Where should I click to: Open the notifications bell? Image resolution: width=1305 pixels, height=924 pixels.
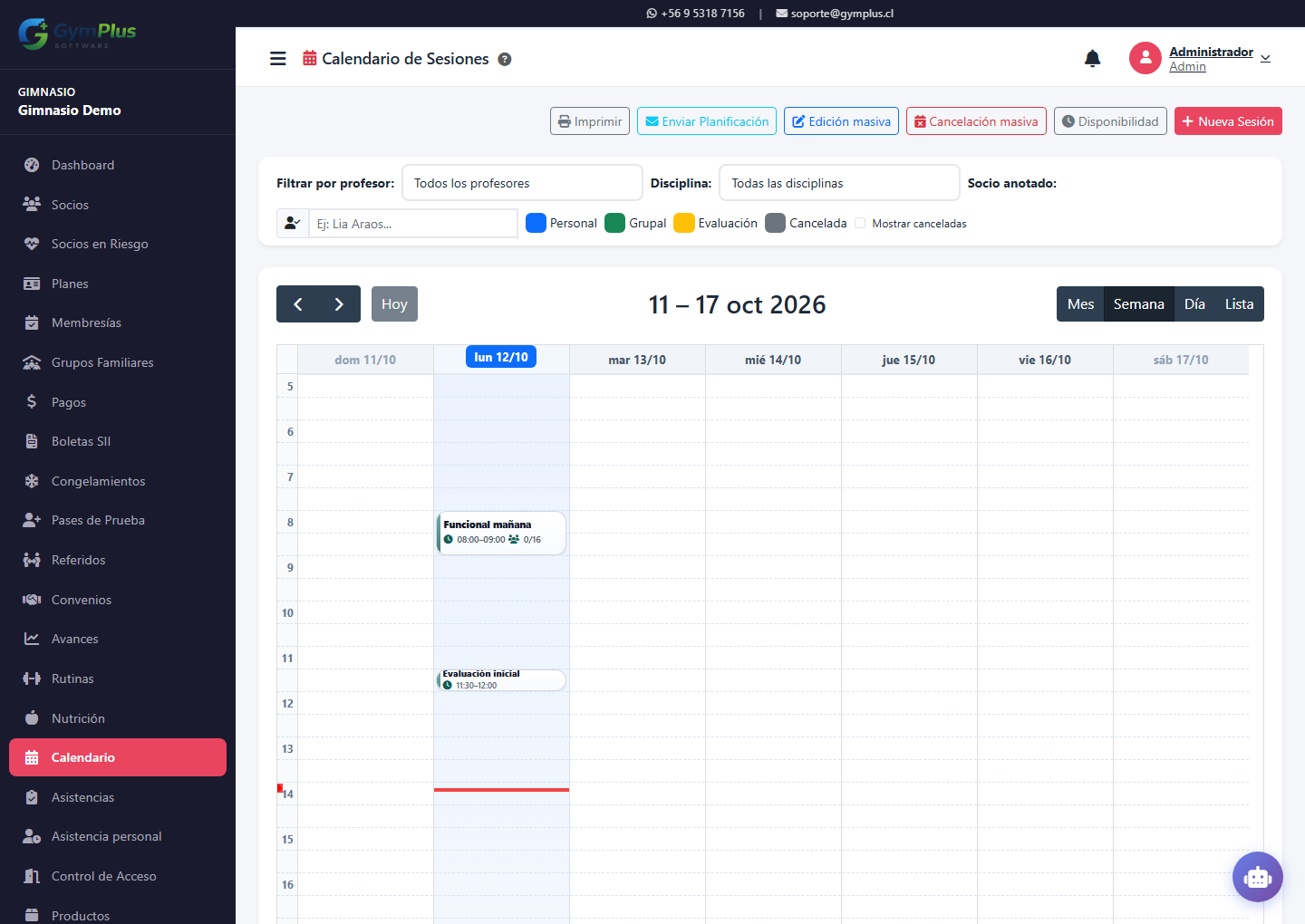pyautogui.click(x=1093, y=59)
